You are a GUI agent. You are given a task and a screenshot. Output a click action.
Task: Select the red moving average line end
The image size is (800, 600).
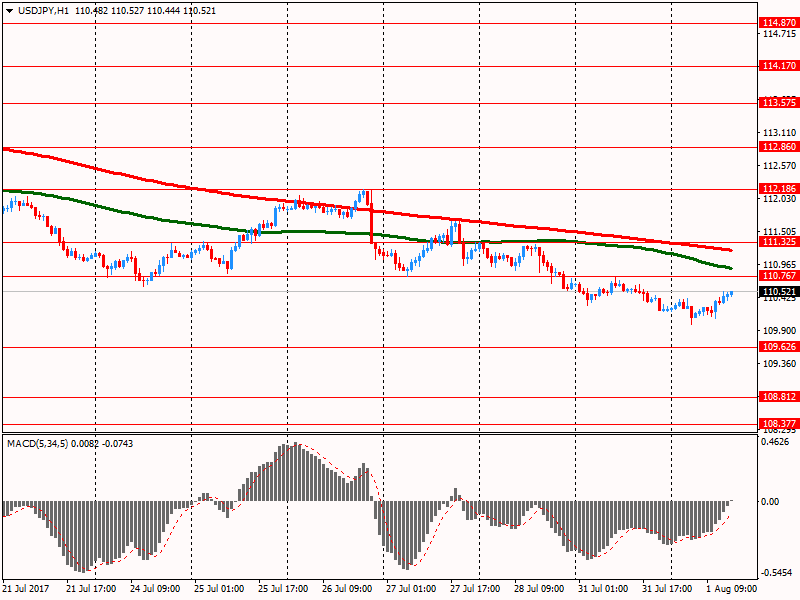coord(731,250)
